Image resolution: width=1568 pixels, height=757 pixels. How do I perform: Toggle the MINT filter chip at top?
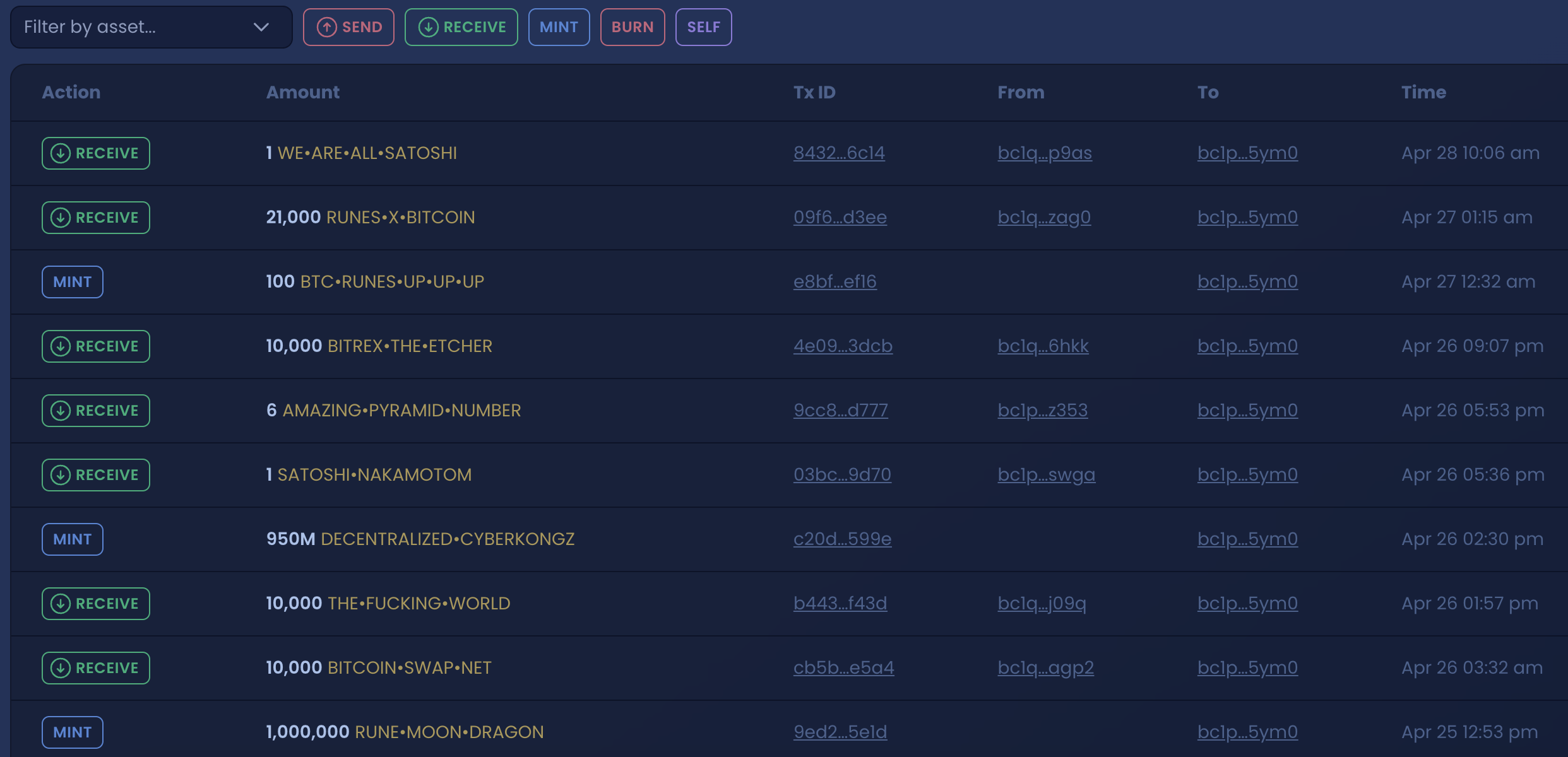click(x=559, y=27)
